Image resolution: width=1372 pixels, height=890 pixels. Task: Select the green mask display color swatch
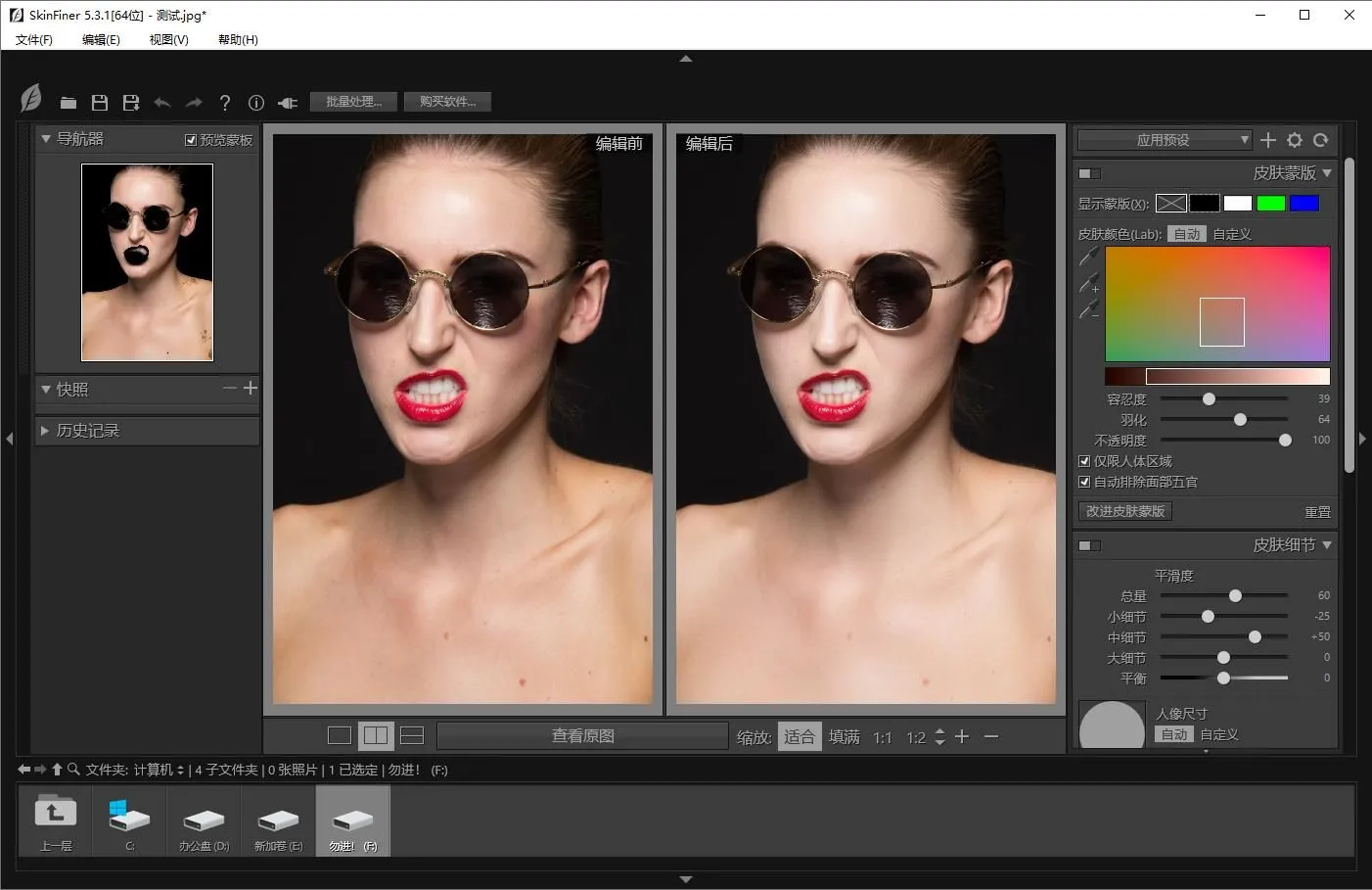pos(1270,204)
